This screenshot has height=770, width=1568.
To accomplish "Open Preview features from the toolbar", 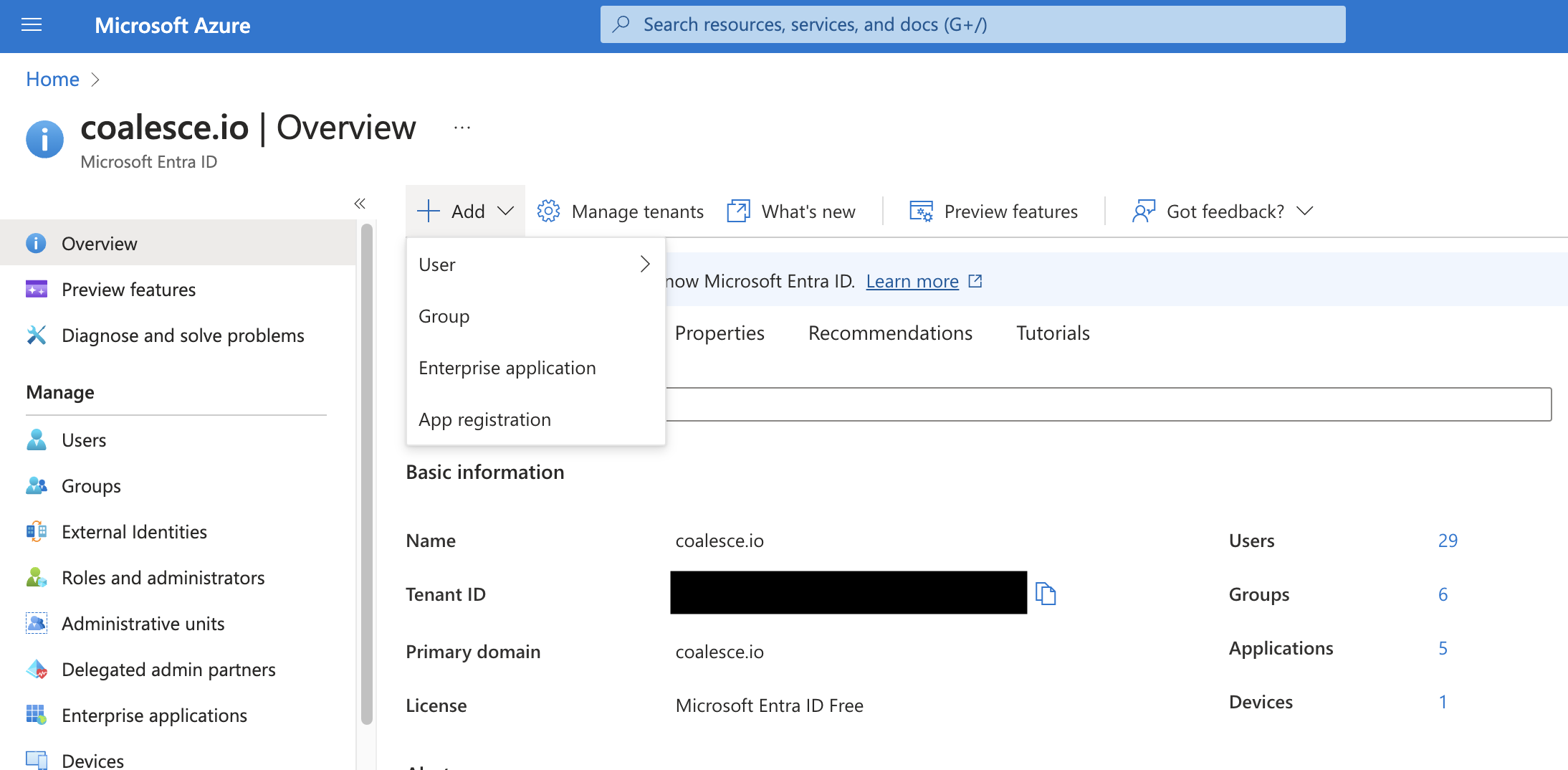I will [993, 211].
